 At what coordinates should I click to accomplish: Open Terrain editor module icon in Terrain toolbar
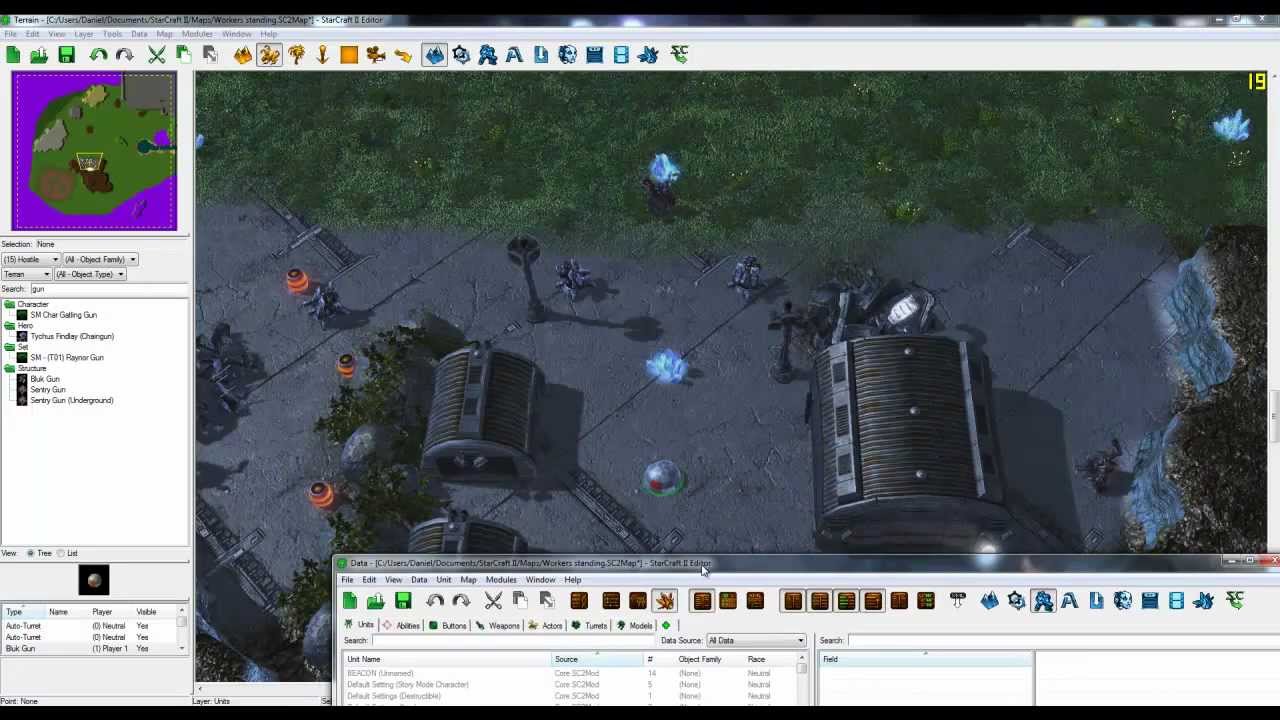(434, 55)
